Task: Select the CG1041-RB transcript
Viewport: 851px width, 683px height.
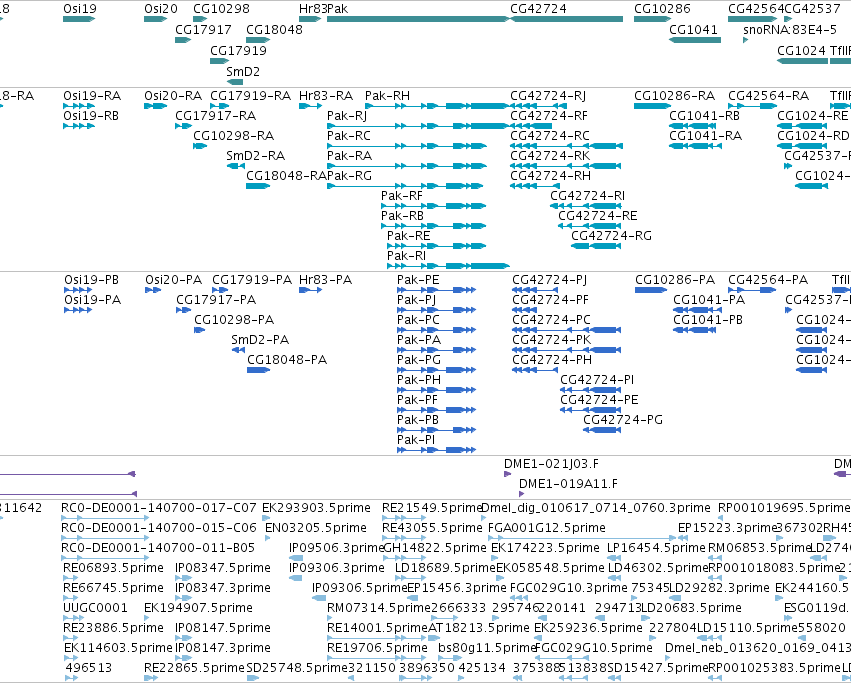Action: [692, 126]
